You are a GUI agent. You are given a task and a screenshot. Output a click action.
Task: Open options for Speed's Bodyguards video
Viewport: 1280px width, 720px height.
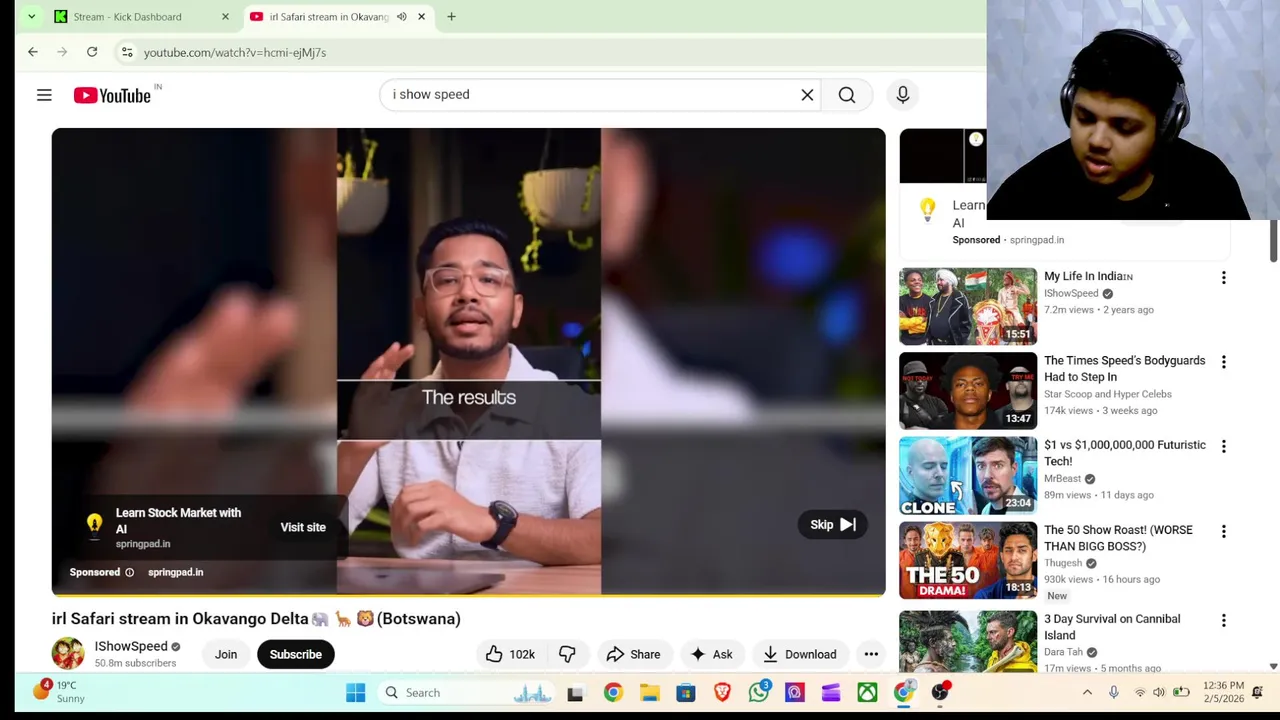(1223, 362)
